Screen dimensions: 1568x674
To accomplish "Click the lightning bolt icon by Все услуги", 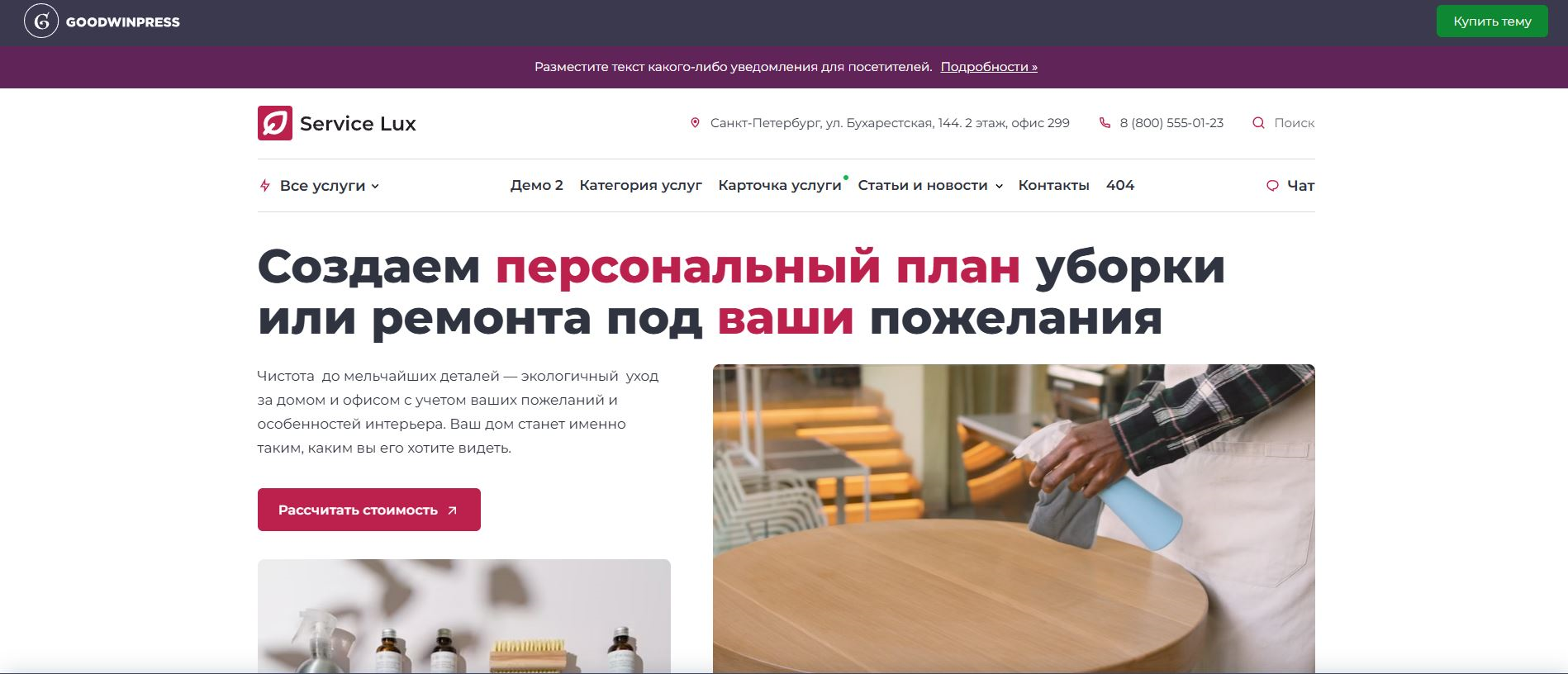I will [x=264, y=186].
